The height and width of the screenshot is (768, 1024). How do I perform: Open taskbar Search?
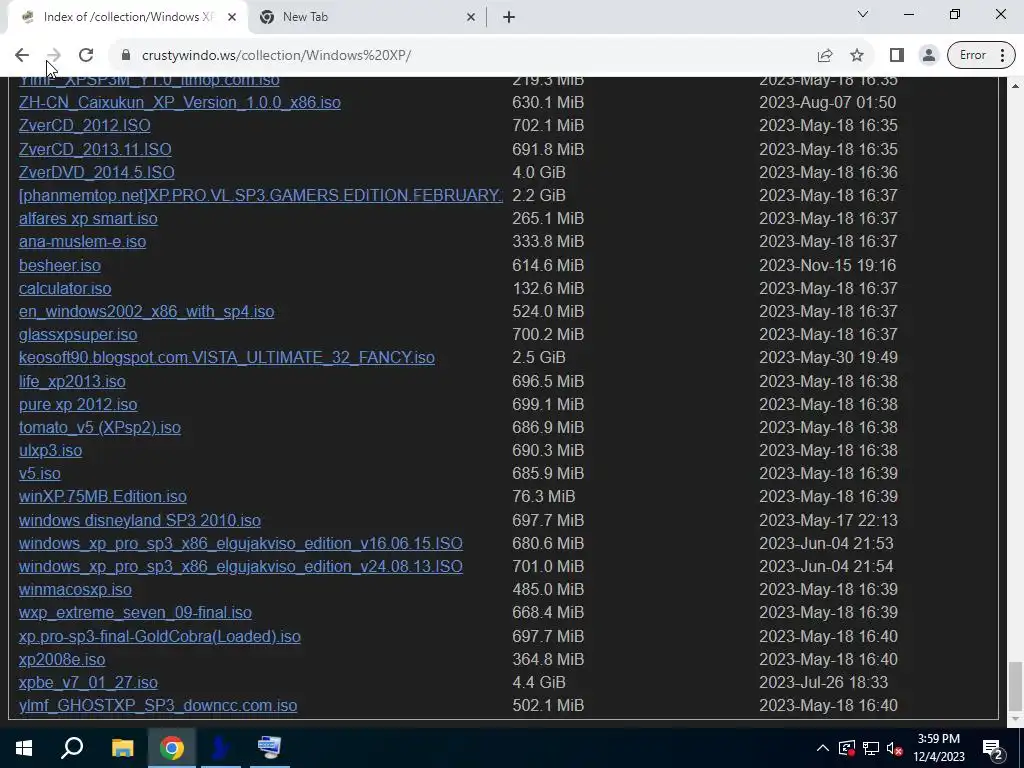(72, 748)
